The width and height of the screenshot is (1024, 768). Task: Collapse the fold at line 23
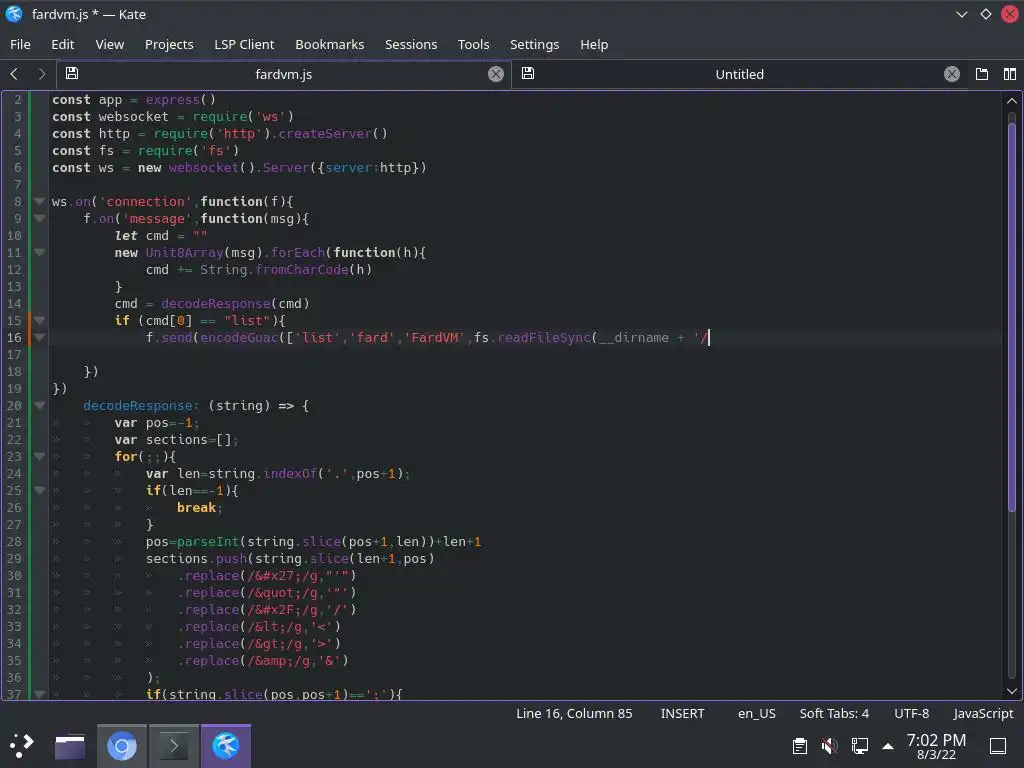[x=39, y=456]
